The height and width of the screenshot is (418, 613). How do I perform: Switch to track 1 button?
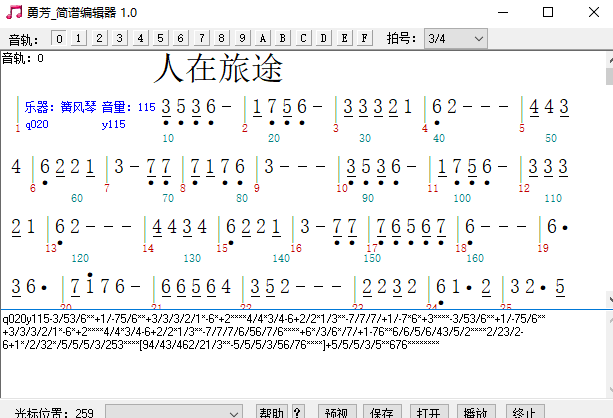(x=79, y=38)
